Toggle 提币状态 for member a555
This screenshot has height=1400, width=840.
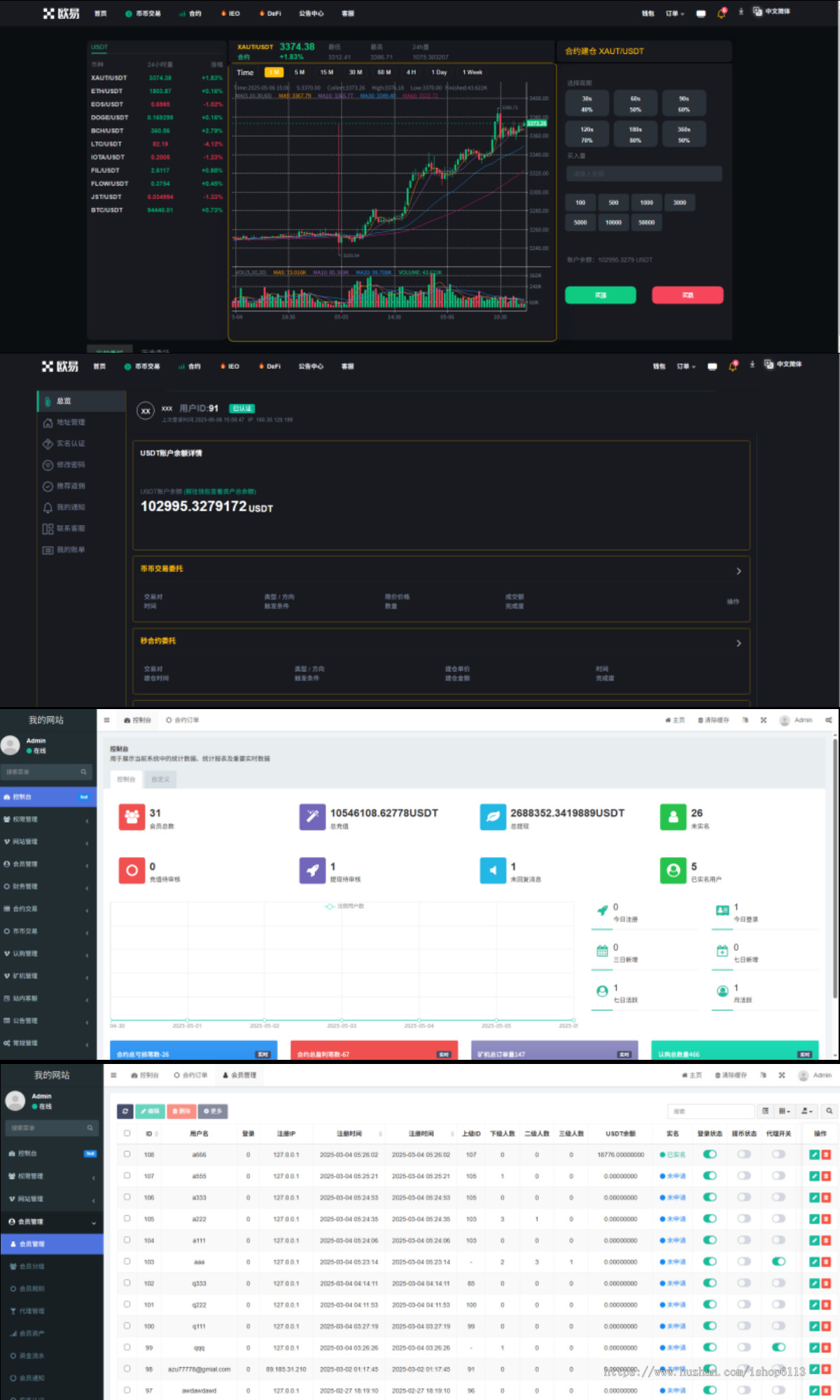744,1176
